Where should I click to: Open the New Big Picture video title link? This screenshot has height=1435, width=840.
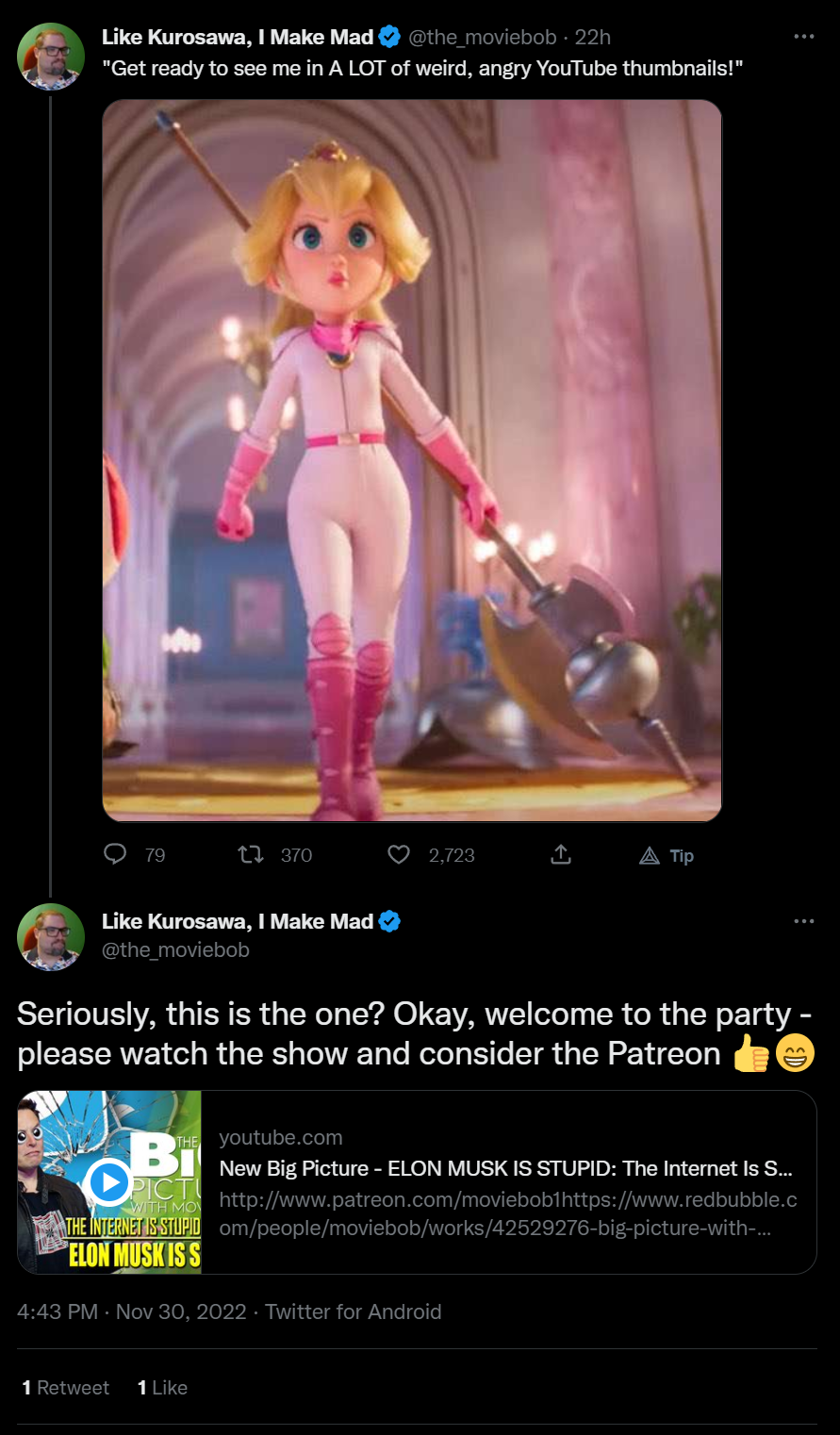point(505,1168)
